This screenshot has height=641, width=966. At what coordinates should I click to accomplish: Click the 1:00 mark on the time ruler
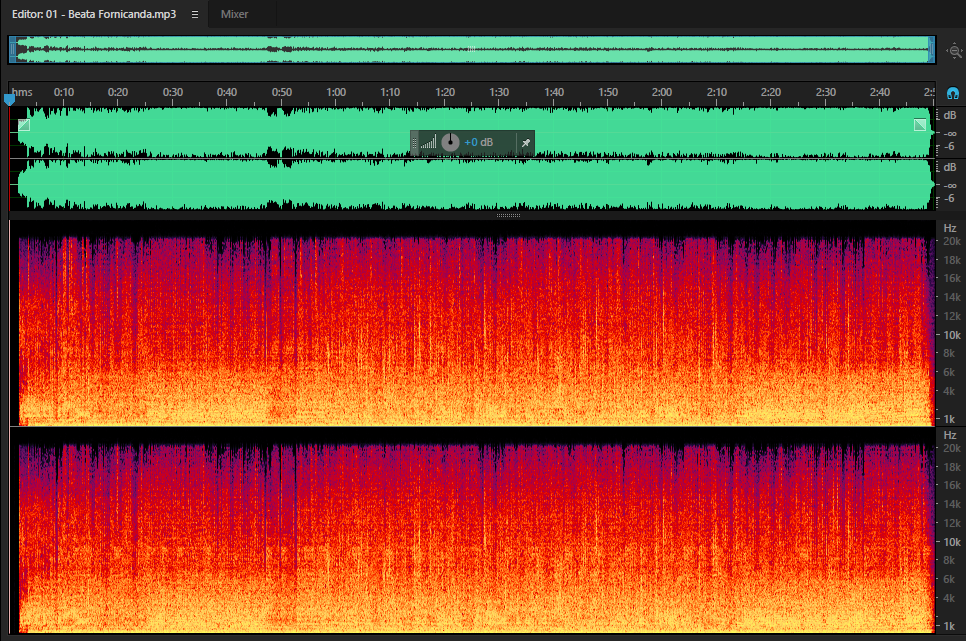[336, 92]
